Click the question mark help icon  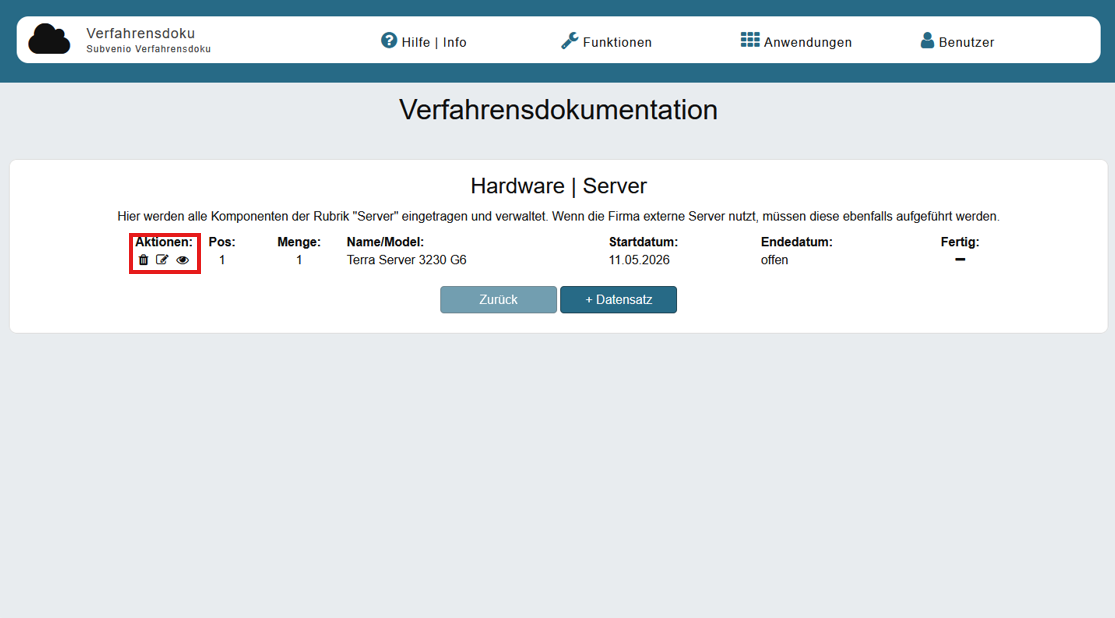[x=389, y=41]
